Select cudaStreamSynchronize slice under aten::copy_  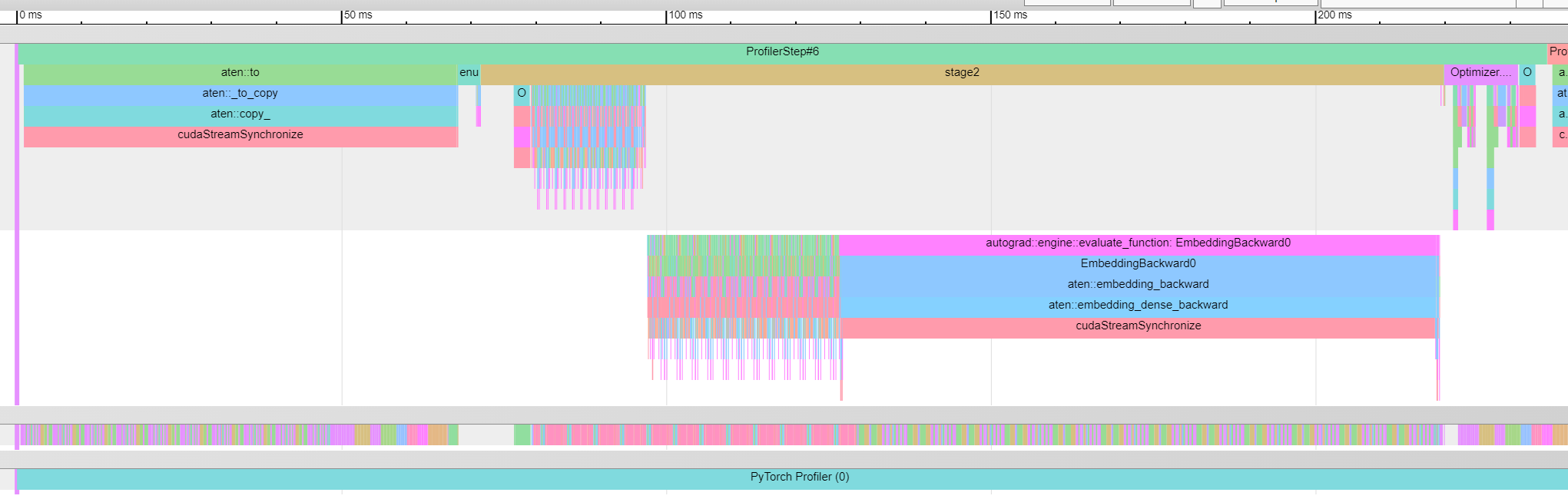(x=240, y=135)
